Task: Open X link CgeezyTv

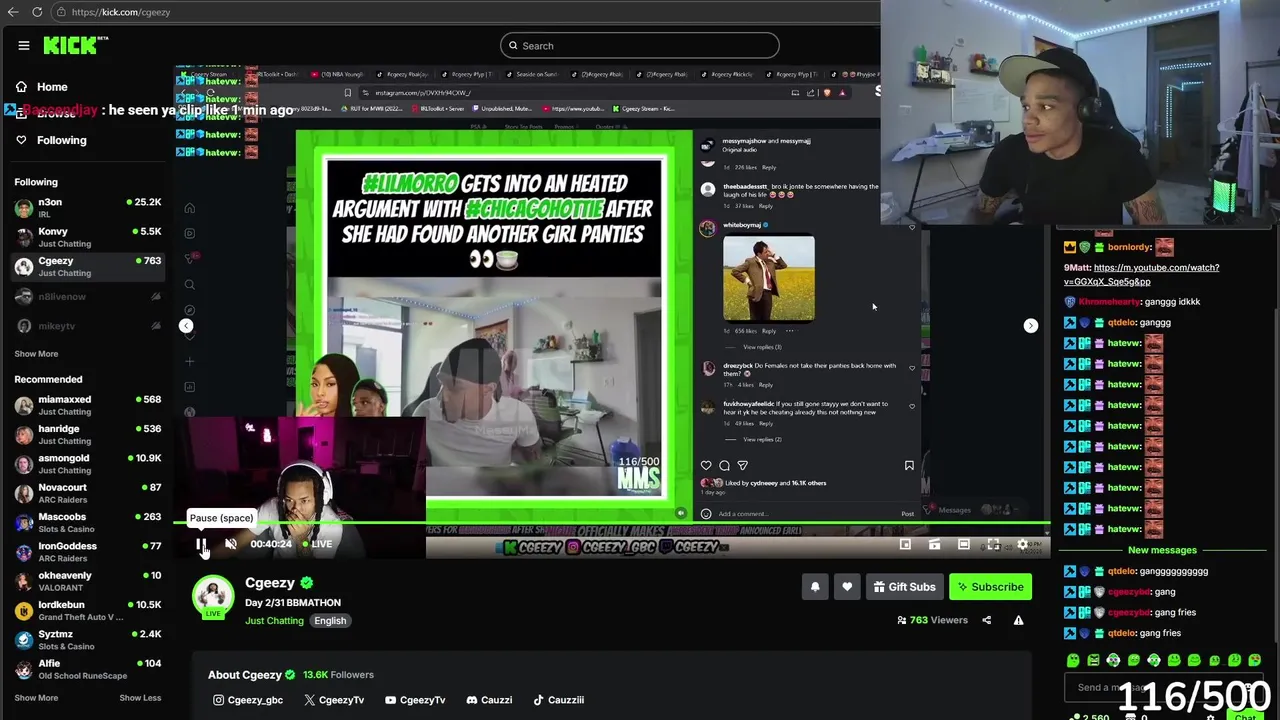Action: tap(334, 700)
